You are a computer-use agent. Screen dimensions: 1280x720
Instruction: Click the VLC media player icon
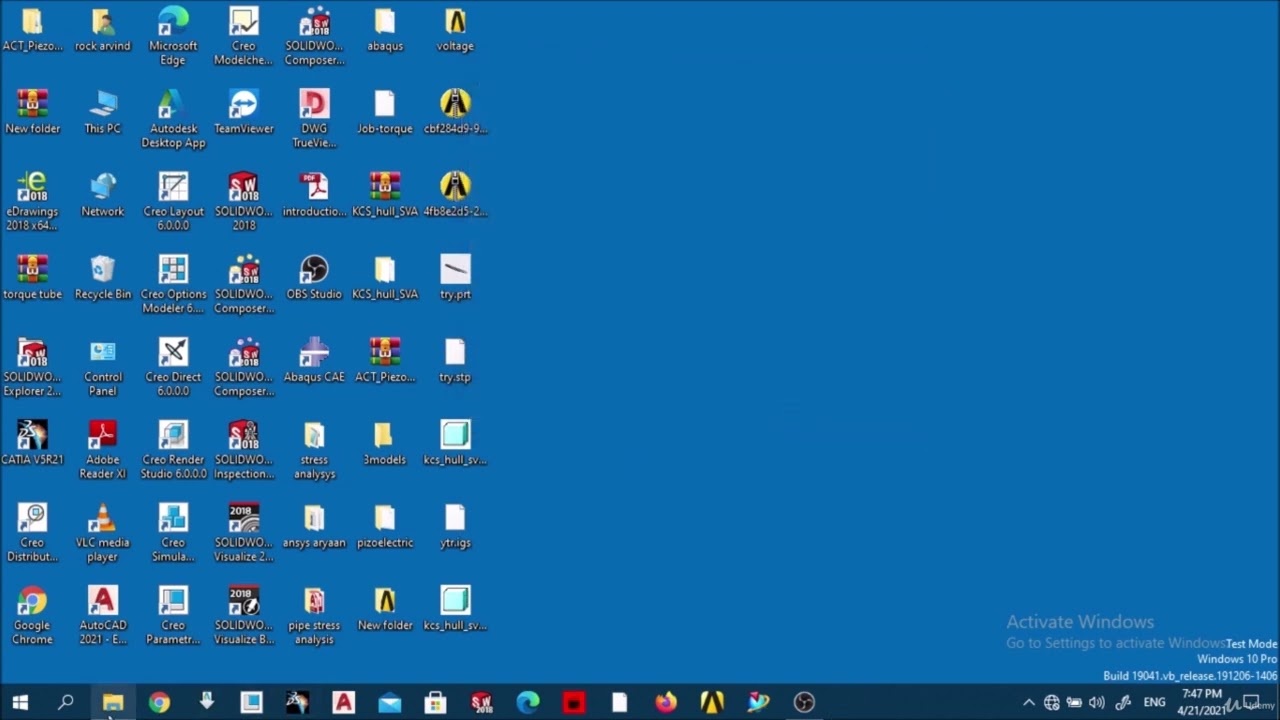[102, 533]
